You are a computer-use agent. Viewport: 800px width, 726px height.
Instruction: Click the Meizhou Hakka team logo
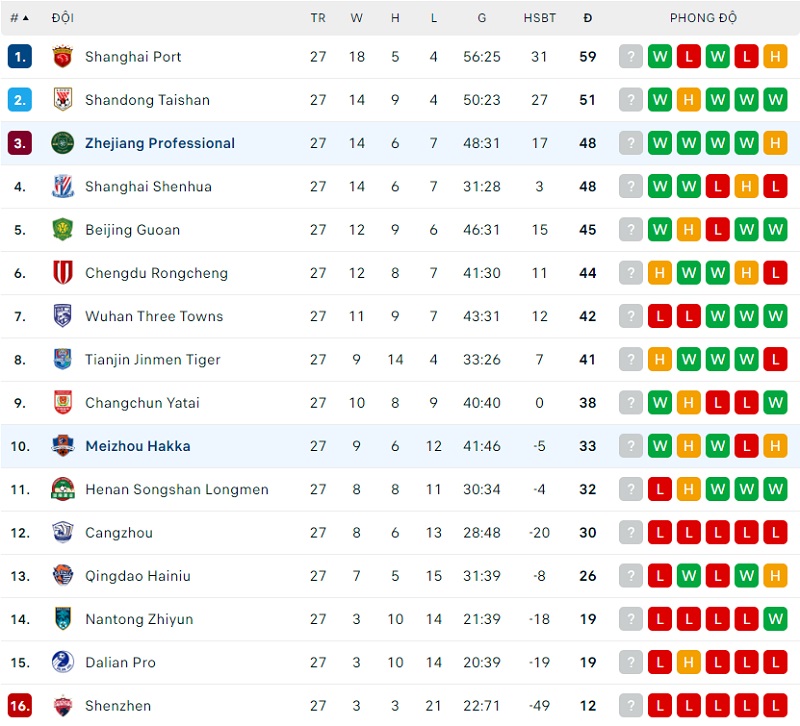pyautogui.click(x=63, y=446)
